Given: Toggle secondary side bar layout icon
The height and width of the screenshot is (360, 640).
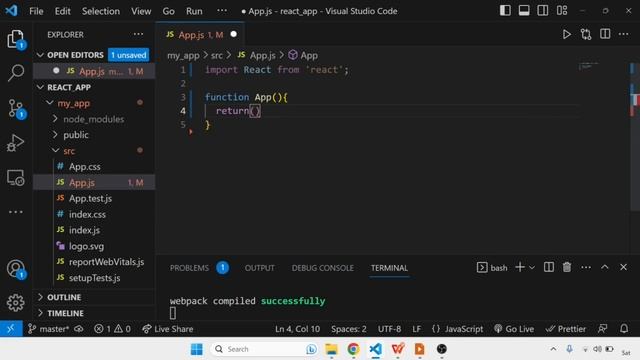Looking at the screenshot, I should (x=543, y=11).
